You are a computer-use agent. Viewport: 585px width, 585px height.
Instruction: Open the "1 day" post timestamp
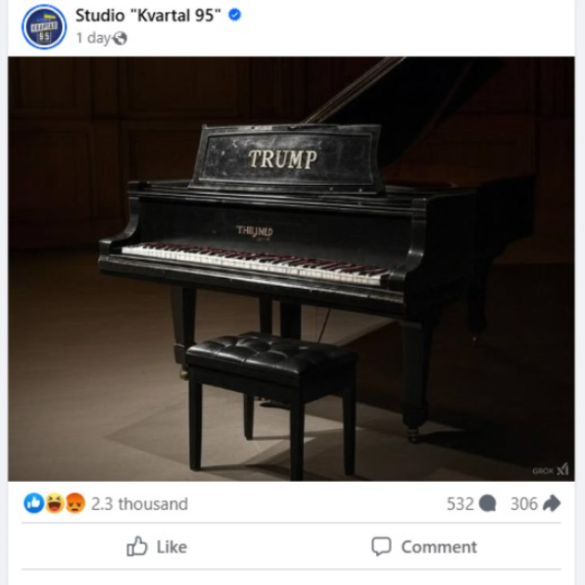coord(93,38)
